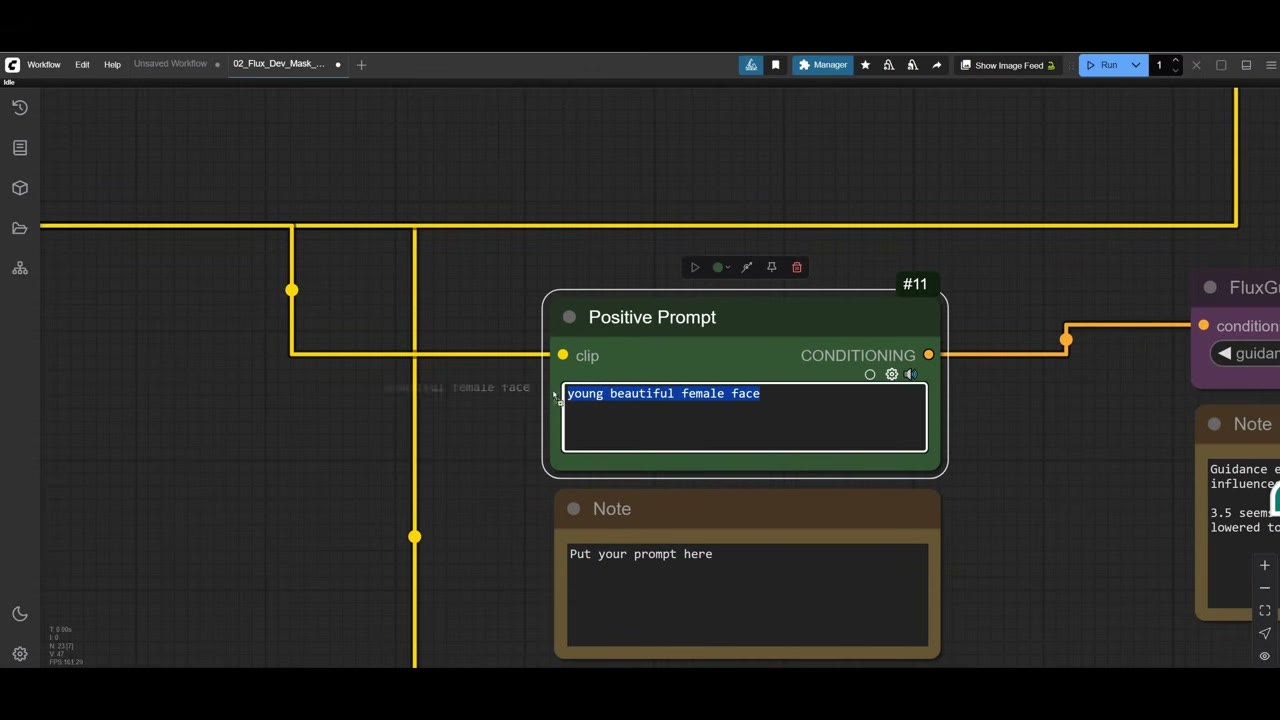Open the node library sidebar icon
Screen dimensions: 1280x720
point(20,148)
